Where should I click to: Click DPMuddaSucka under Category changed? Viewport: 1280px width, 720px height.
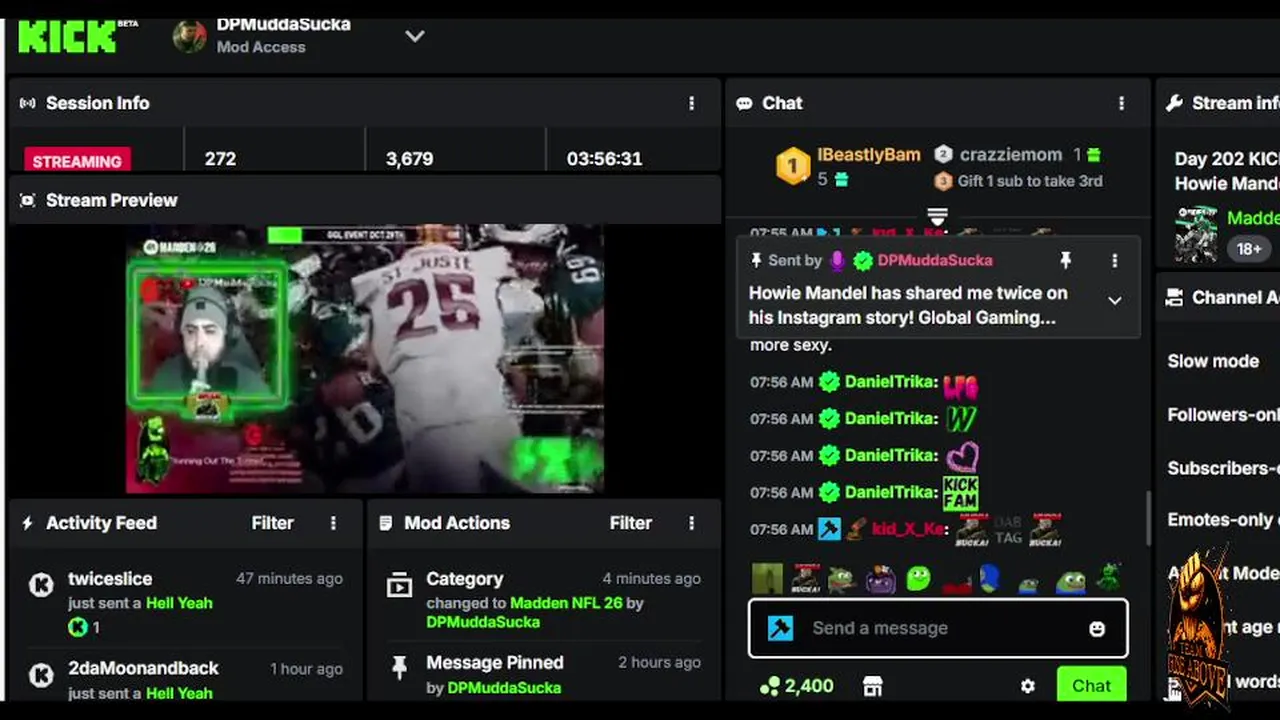click(x=483, y=622)
